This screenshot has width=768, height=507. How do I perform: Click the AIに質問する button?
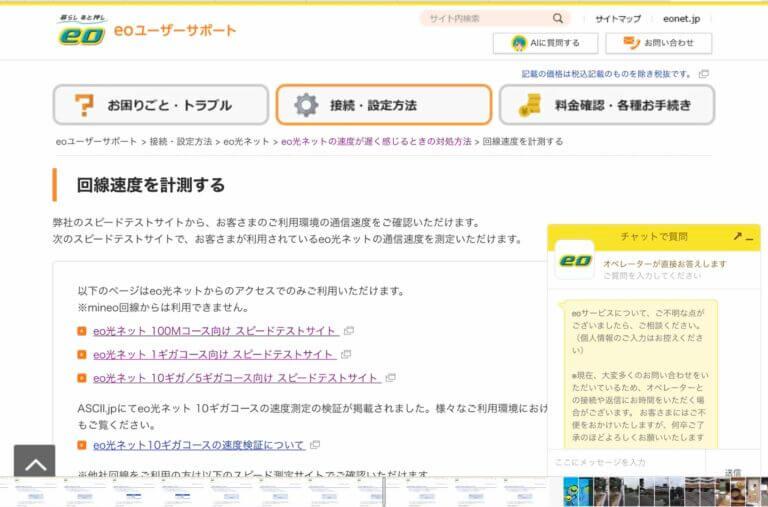point(545,43)
